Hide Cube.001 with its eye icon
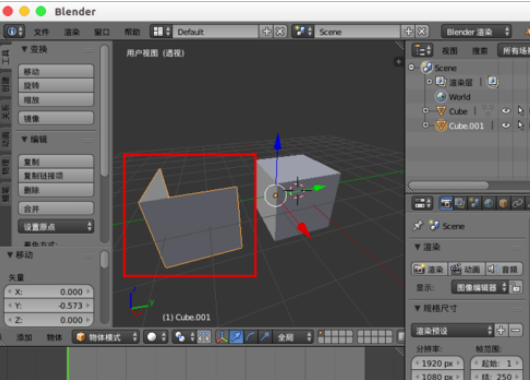 506,125
